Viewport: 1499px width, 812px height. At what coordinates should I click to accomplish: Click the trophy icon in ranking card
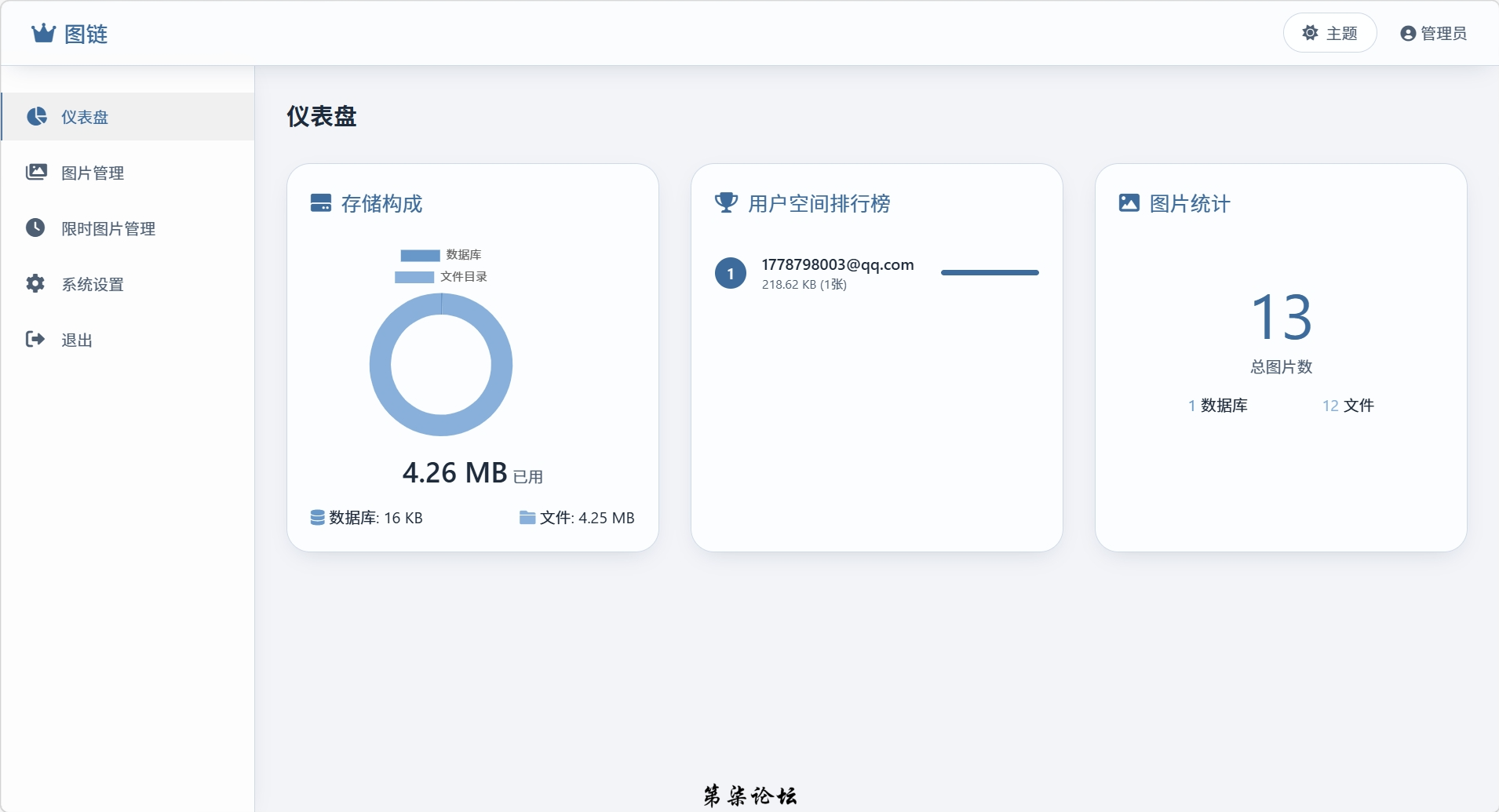point(726,203)
